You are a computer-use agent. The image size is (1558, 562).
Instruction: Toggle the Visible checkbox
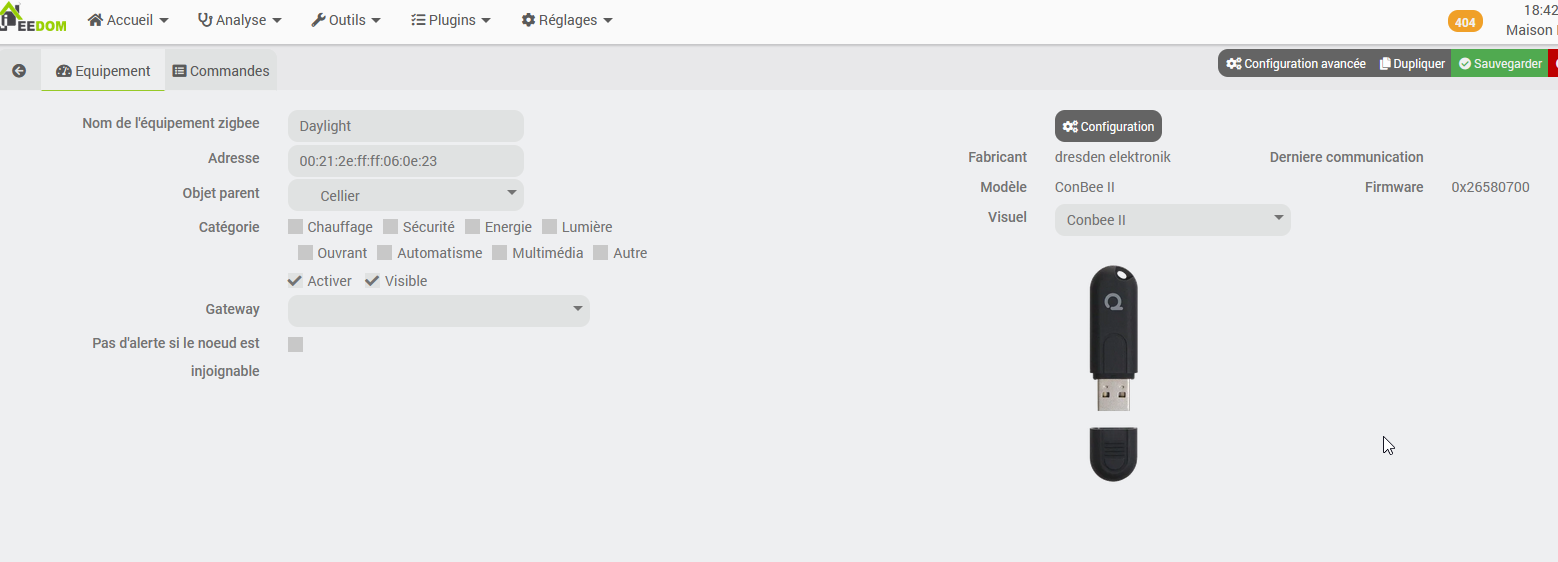click(x=372, y=281)
